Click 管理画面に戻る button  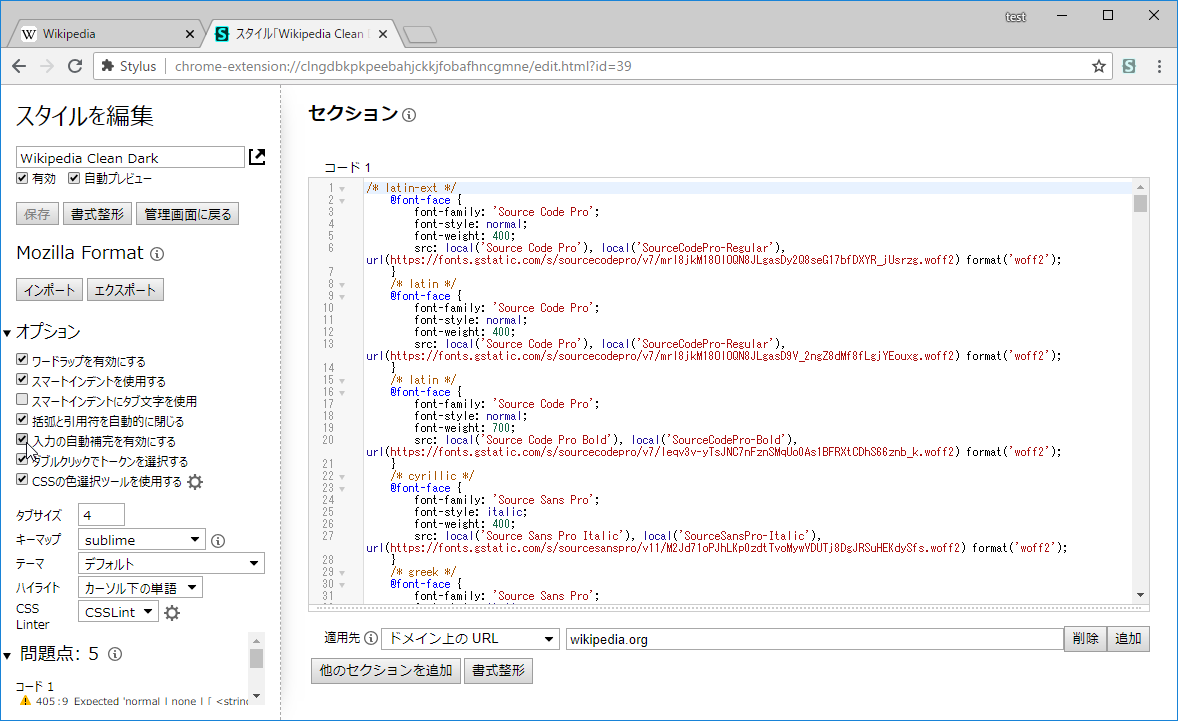(x=188, y=214)
